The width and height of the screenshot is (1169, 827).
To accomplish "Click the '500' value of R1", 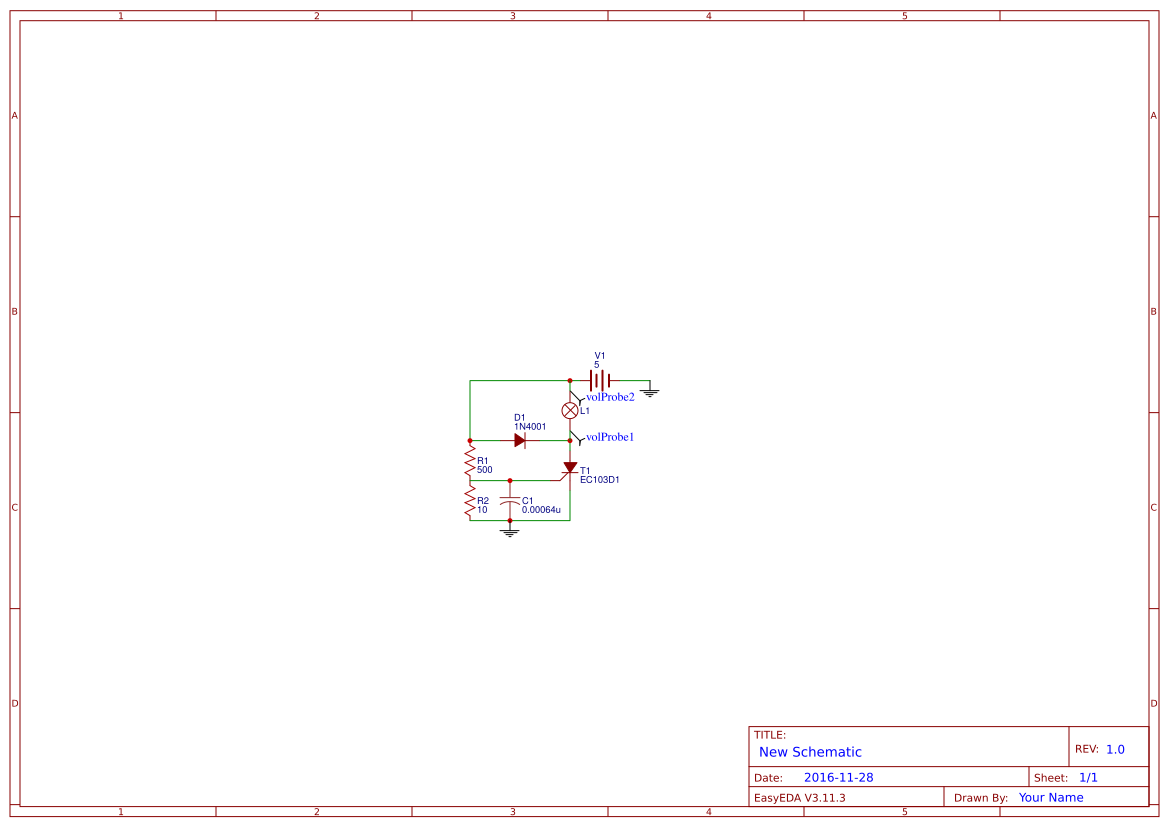I will tap(485, 470).
